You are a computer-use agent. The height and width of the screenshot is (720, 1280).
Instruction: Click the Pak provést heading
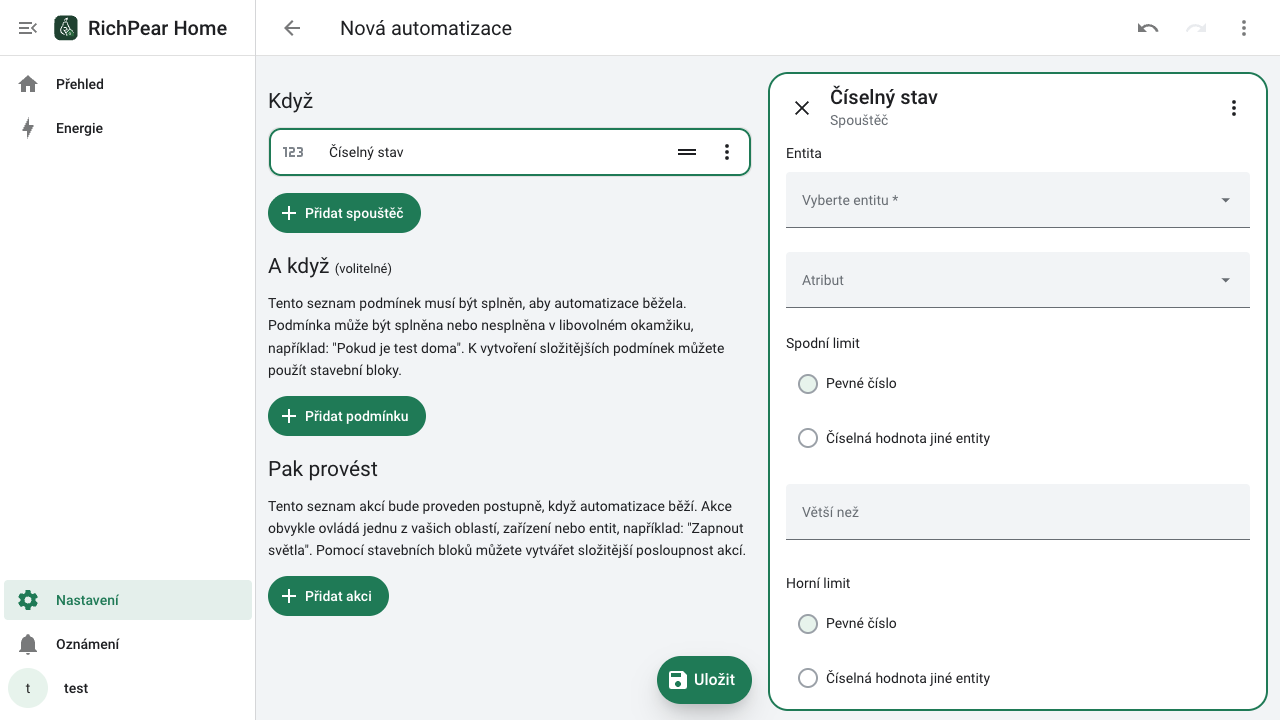click(323, 469)
